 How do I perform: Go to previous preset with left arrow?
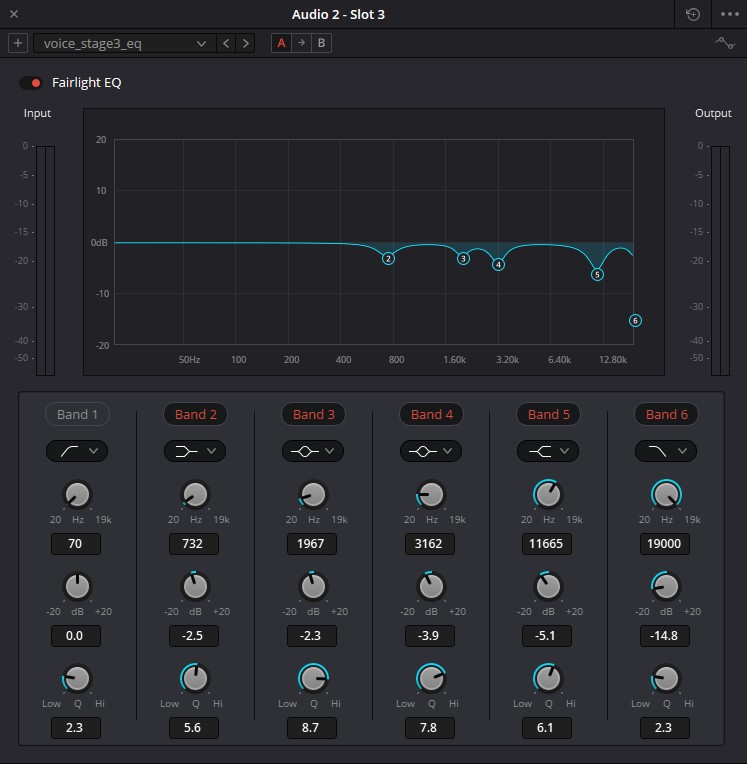(226, 43)
